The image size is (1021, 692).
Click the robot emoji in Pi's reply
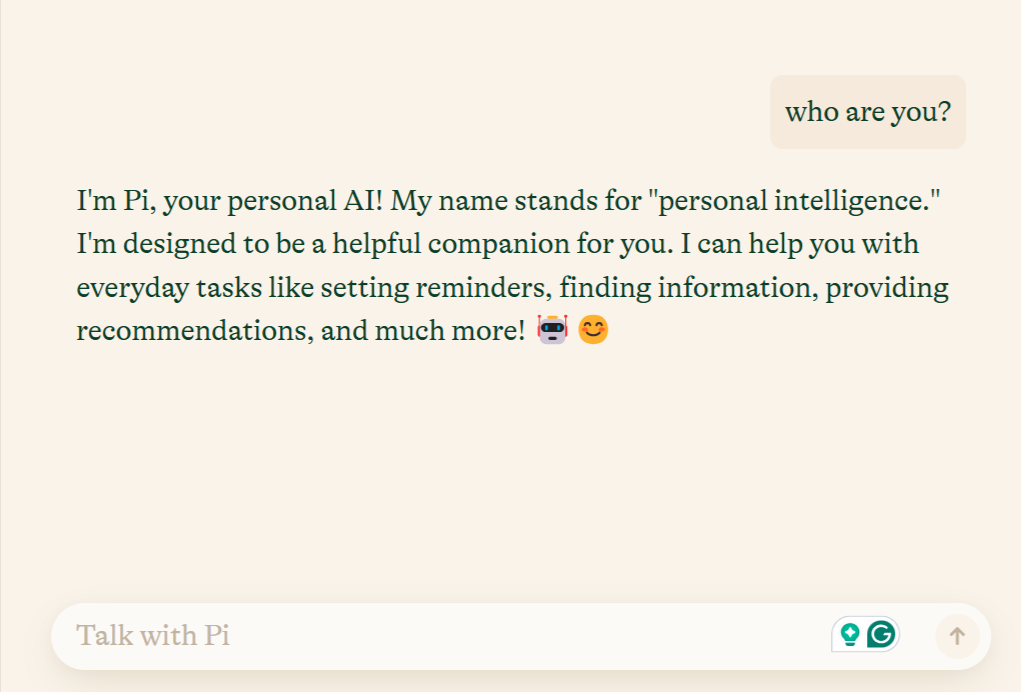(552, 329)
